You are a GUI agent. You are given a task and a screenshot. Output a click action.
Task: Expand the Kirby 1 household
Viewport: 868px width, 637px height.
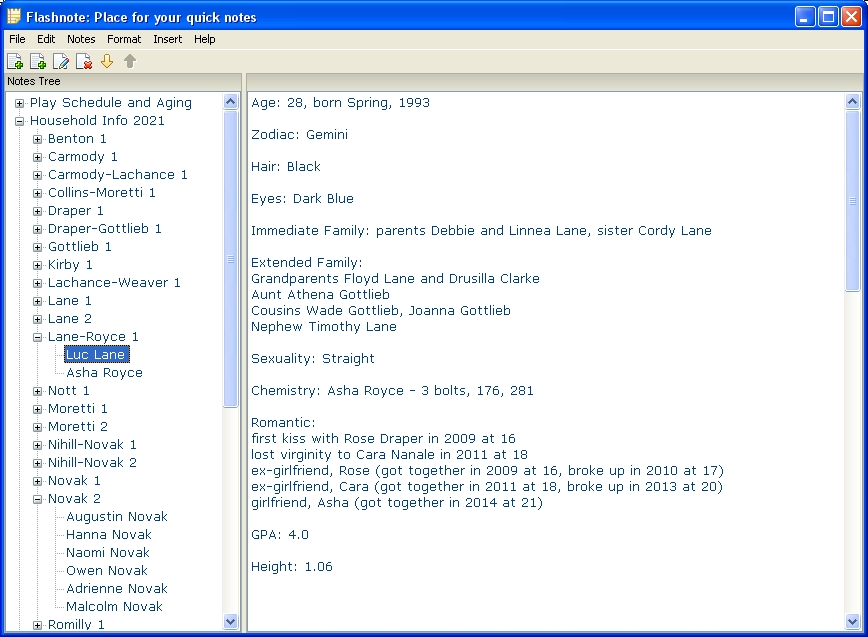coord(37,265)
